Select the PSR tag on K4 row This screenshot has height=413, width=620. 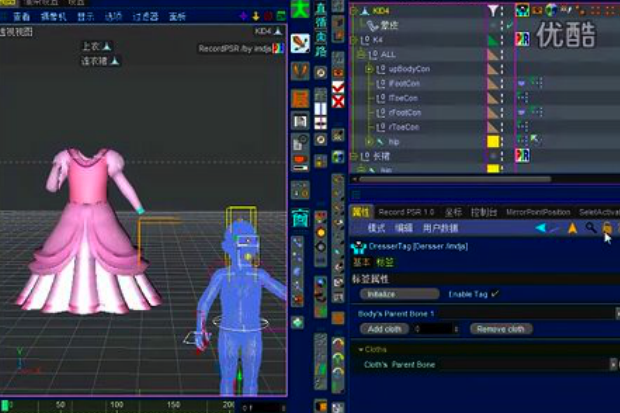tap(522, 39)
